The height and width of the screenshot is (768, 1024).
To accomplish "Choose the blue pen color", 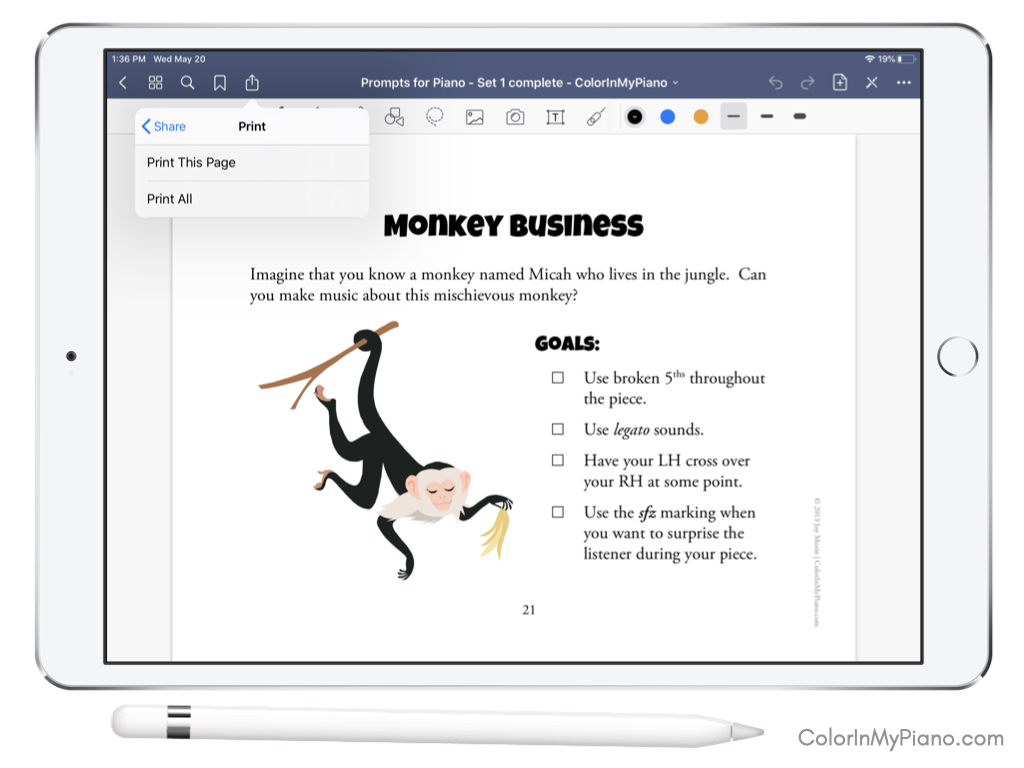I will coord(667,117).
